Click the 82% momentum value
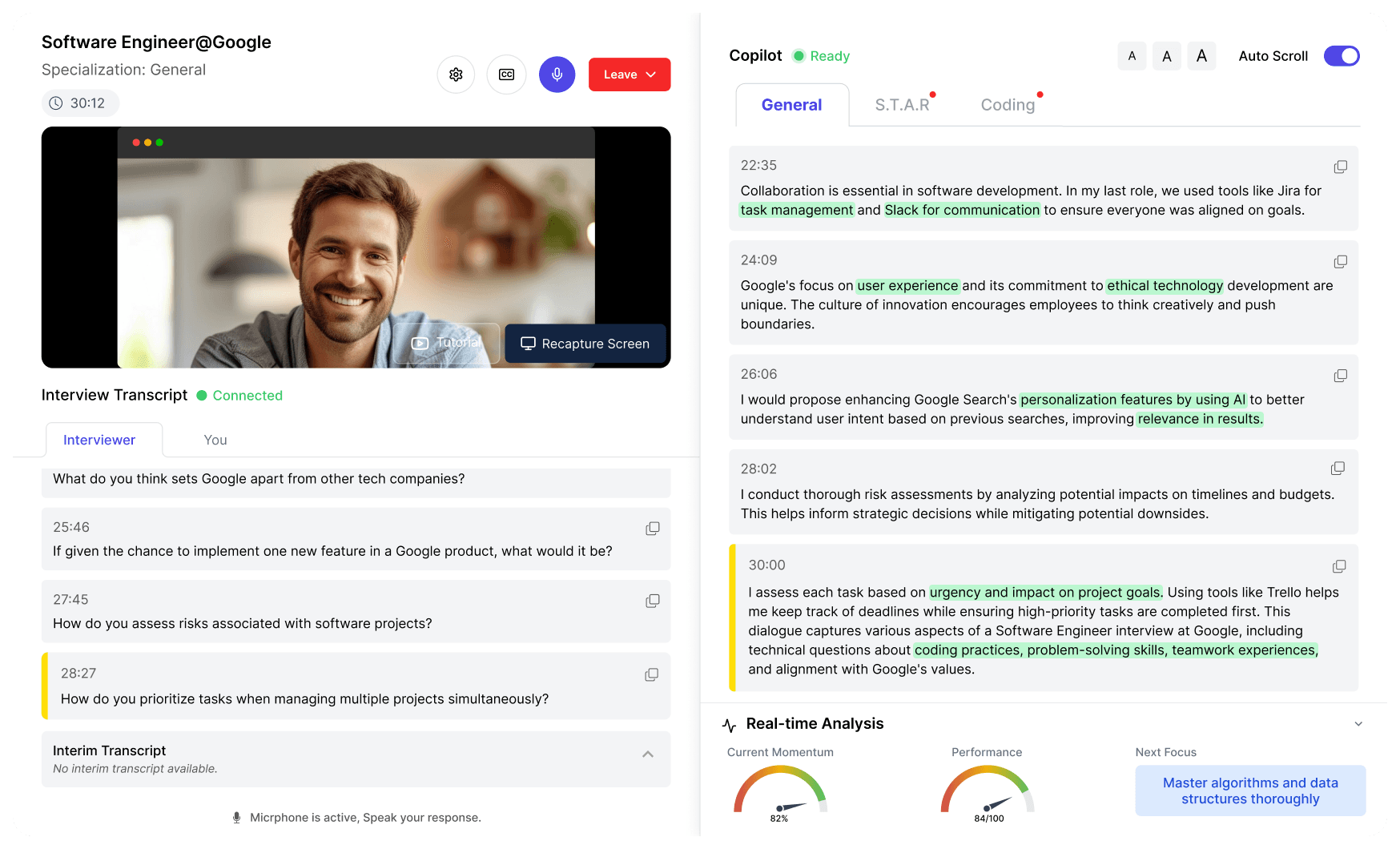This screenshot has width=1400, height=849. tap(779, 819)
